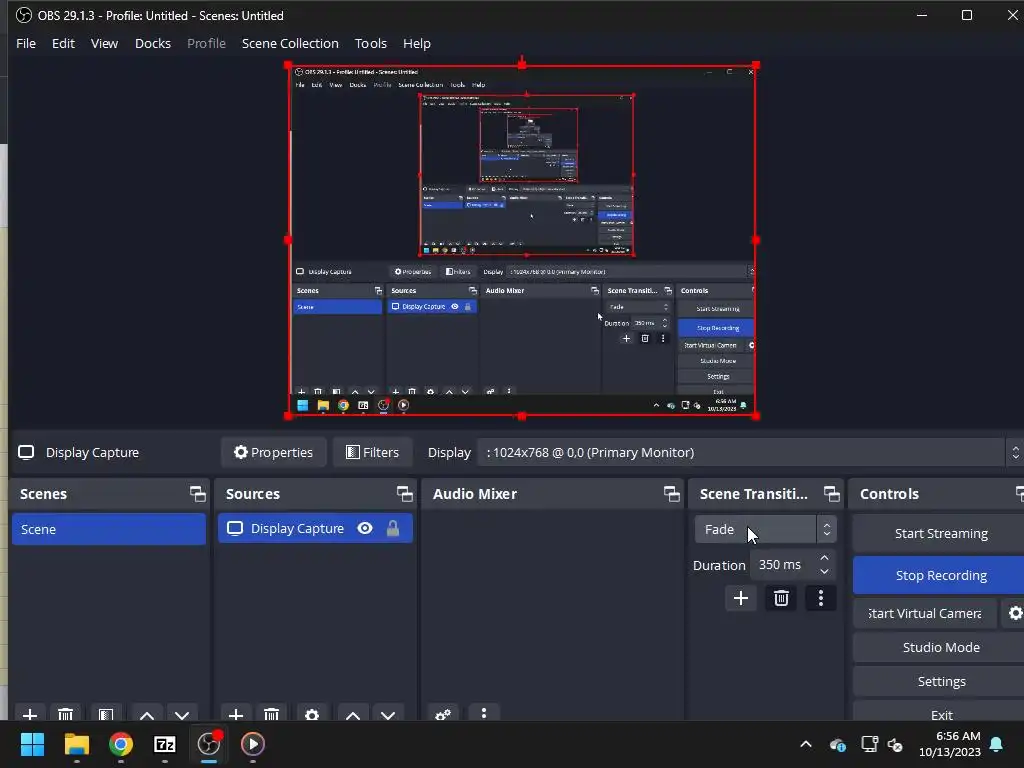
Task: Toggle Display Capture visibility eye
Action: [x=365, y=528]
